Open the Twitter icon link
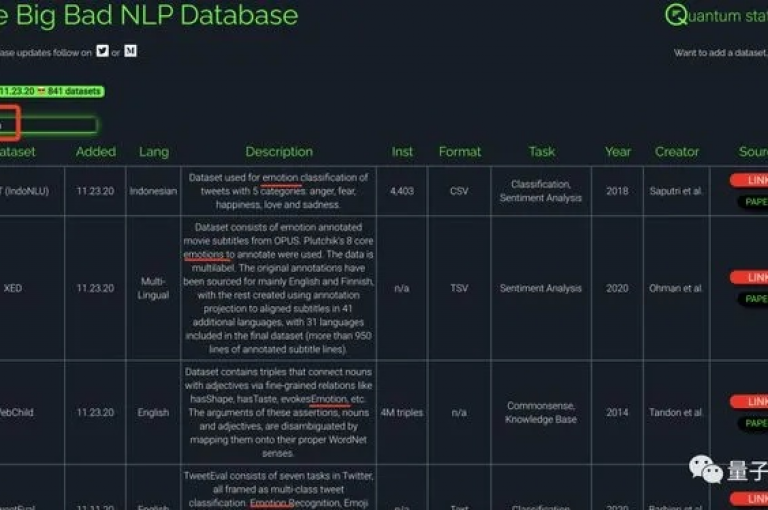 (102, 51)
